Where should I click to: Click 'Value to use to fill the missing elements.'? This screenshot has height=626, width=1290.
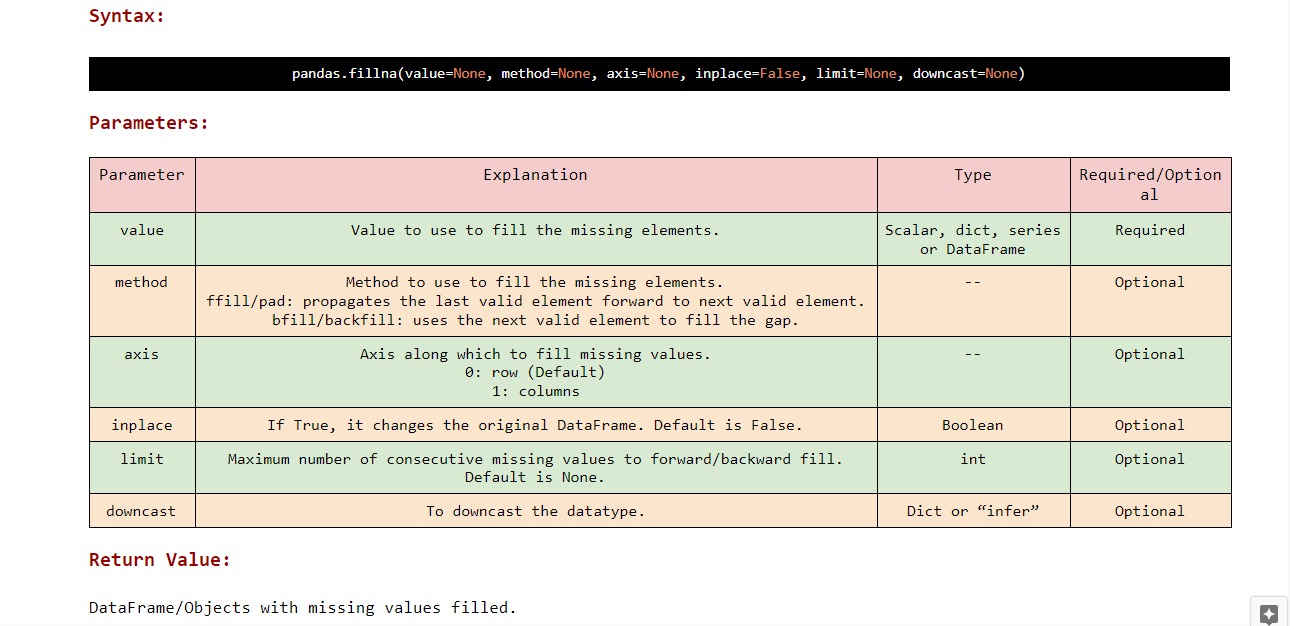(535, 230)
